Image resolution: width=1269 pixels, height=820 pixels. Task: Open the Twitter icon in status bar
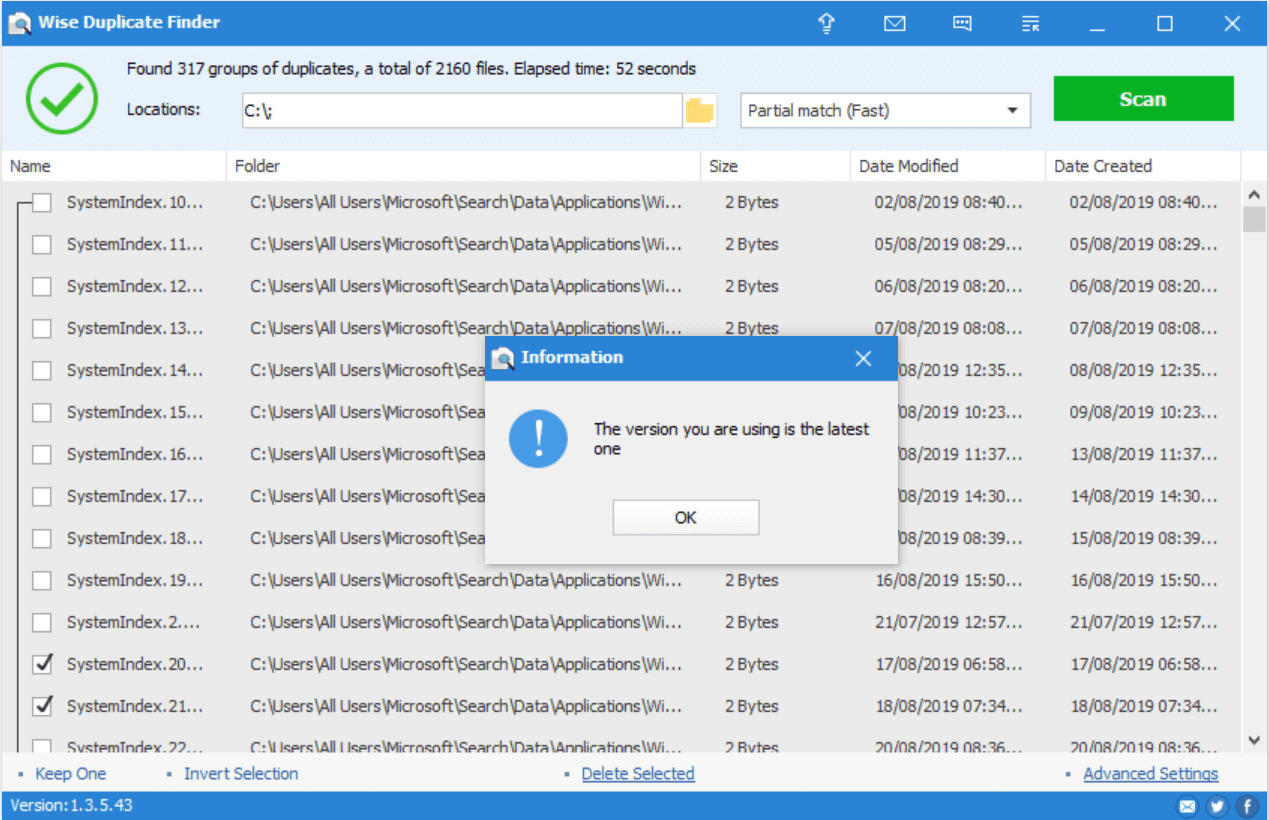pos(1217,806)
